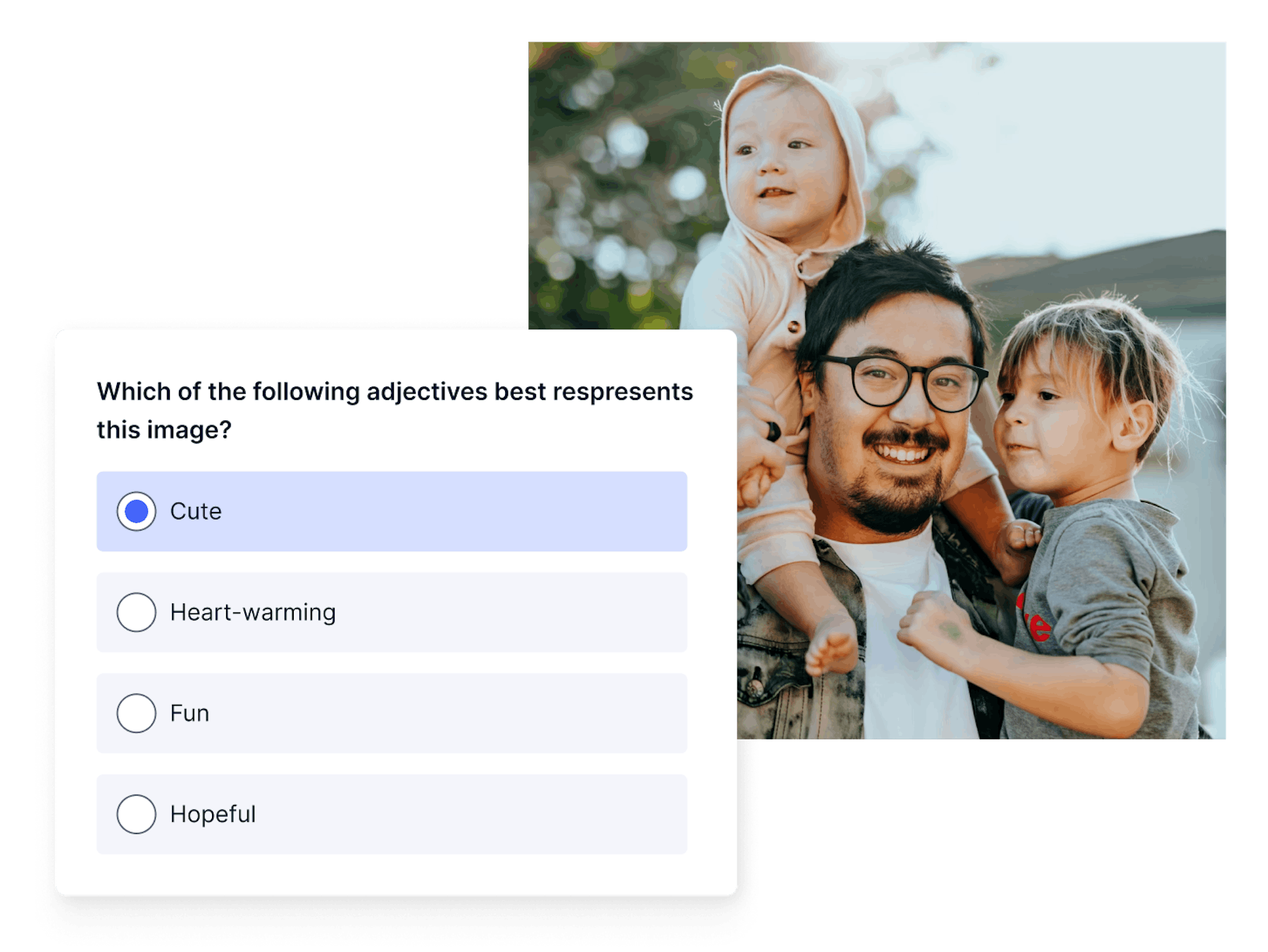Click the word 'adjectives' in the question
Screen dimensions: 1268x952
tap(427, 392)
